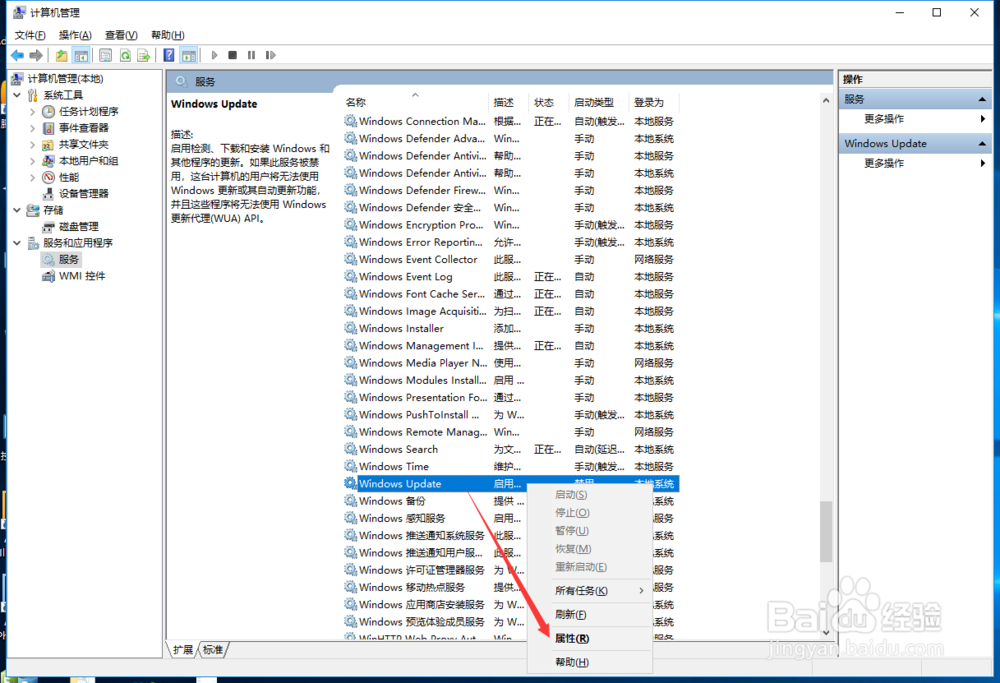This screenshot has height=683, width=1000.
Task: Click the services list vertical scrollbar thumb
Action: pos(826,532)
